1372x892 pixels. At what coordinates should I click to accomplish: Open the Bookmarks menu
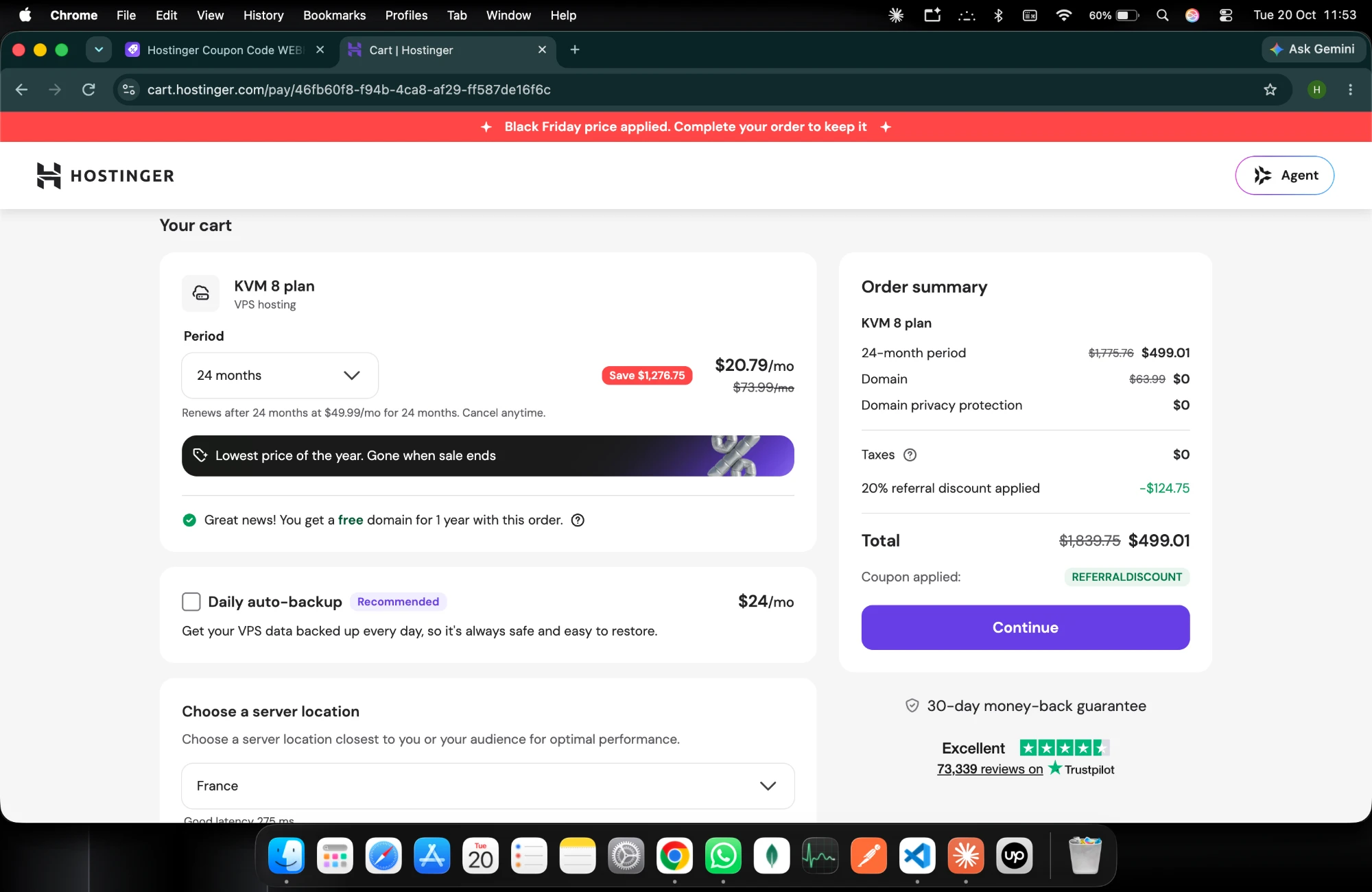[x=334, y=15]
